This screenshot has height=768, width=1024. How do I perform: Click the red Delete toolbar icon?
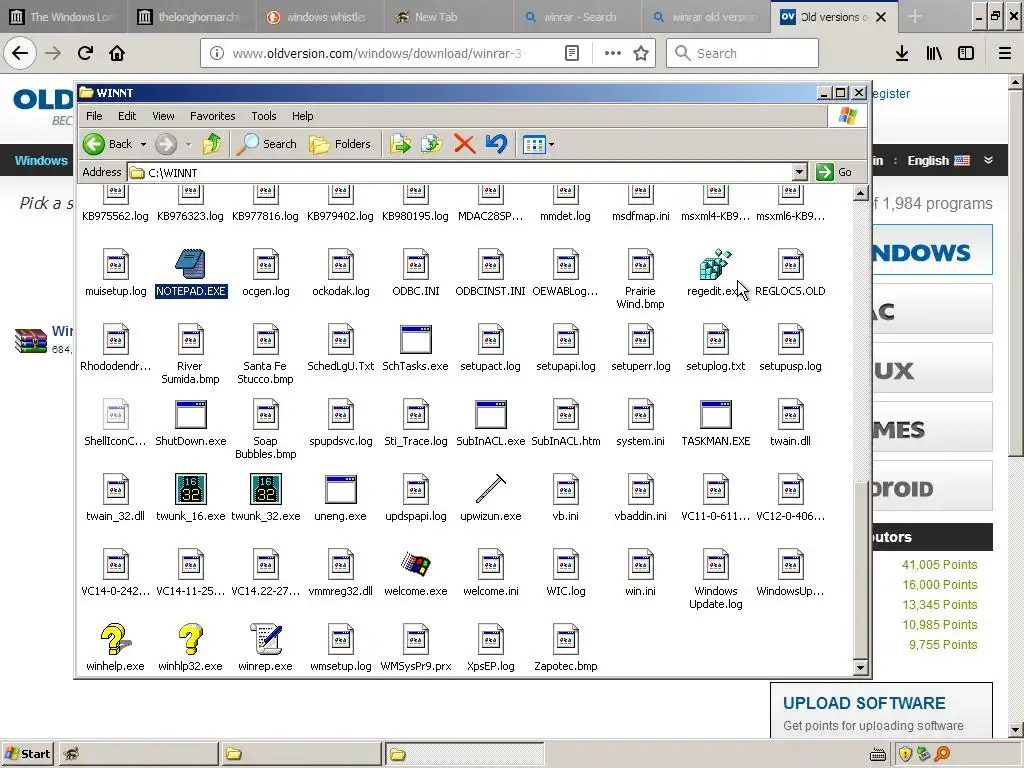(464, 144)
